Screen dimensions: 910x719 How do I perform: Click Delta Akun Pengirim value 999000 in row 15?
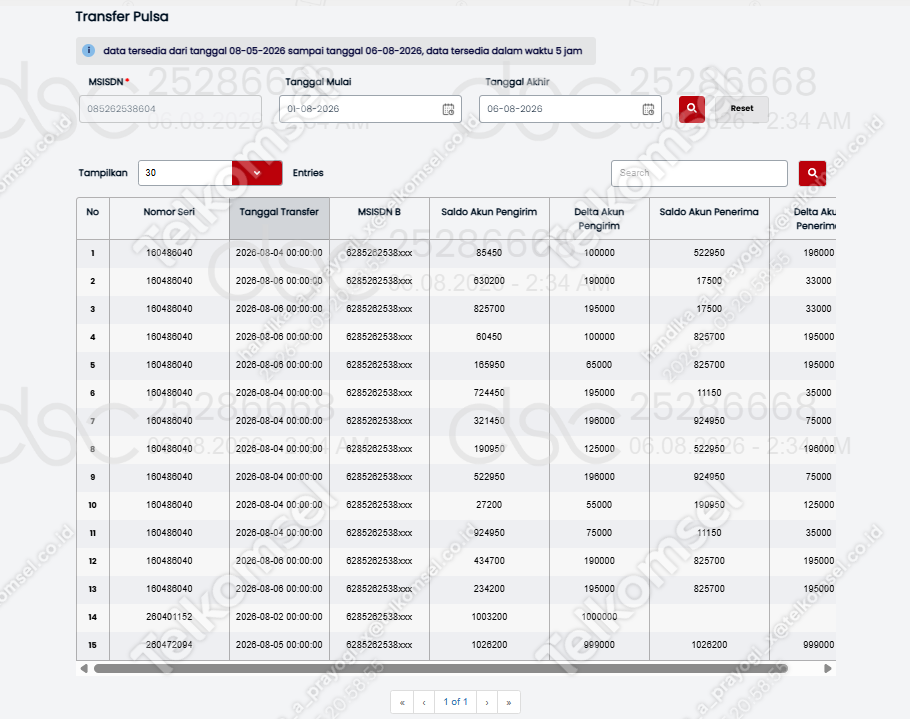pos(599,645)
